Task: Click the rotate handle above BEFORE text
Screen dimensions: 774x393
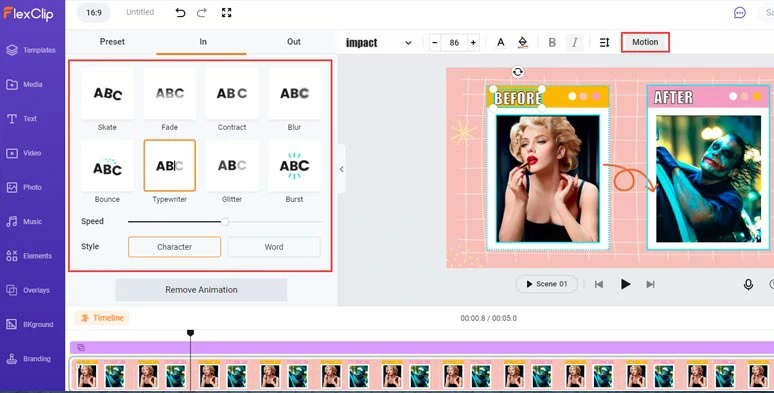Action: 517,72
